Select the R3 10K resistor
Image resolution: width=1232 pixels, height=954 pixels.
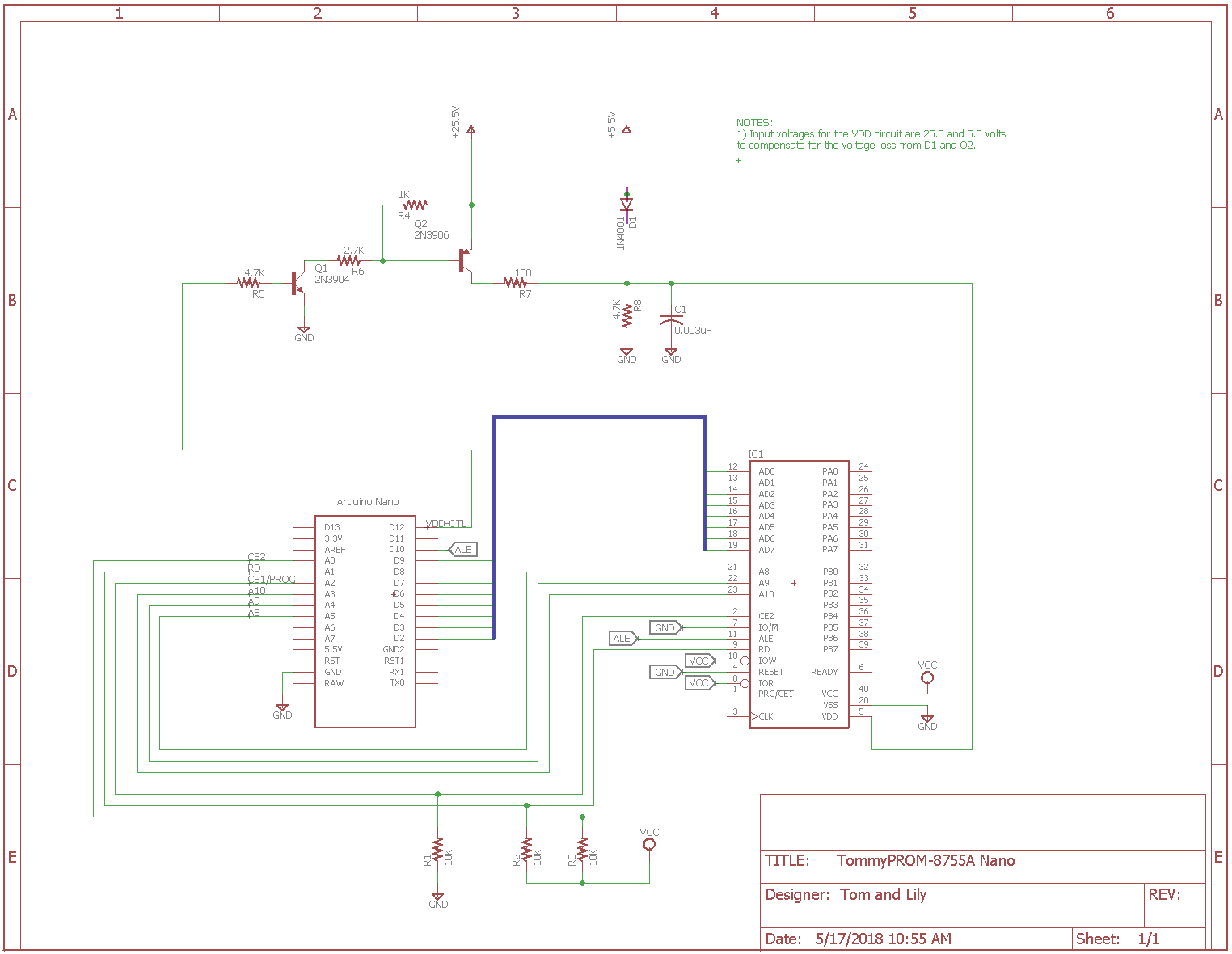582,851
